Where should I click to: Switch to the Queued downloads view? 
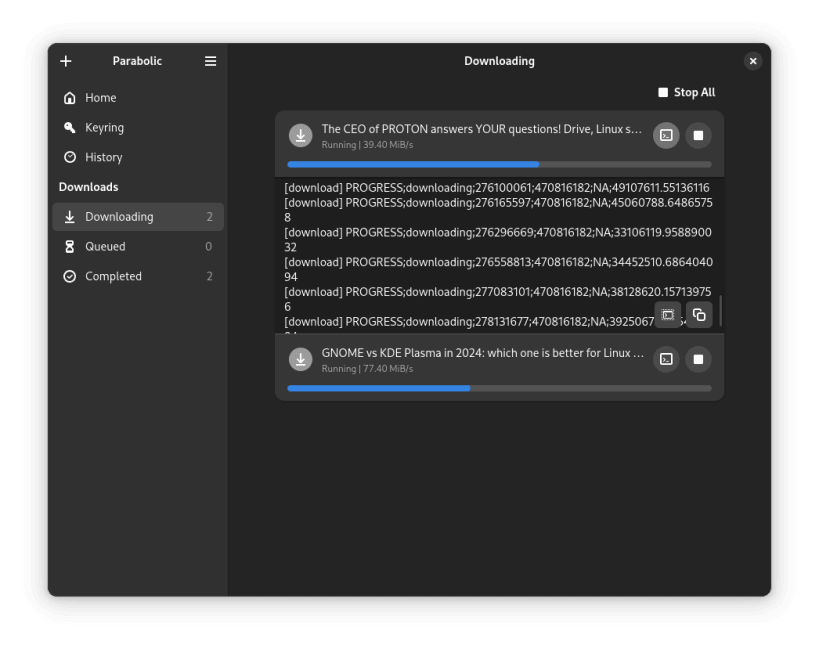[x=105, y=246]
